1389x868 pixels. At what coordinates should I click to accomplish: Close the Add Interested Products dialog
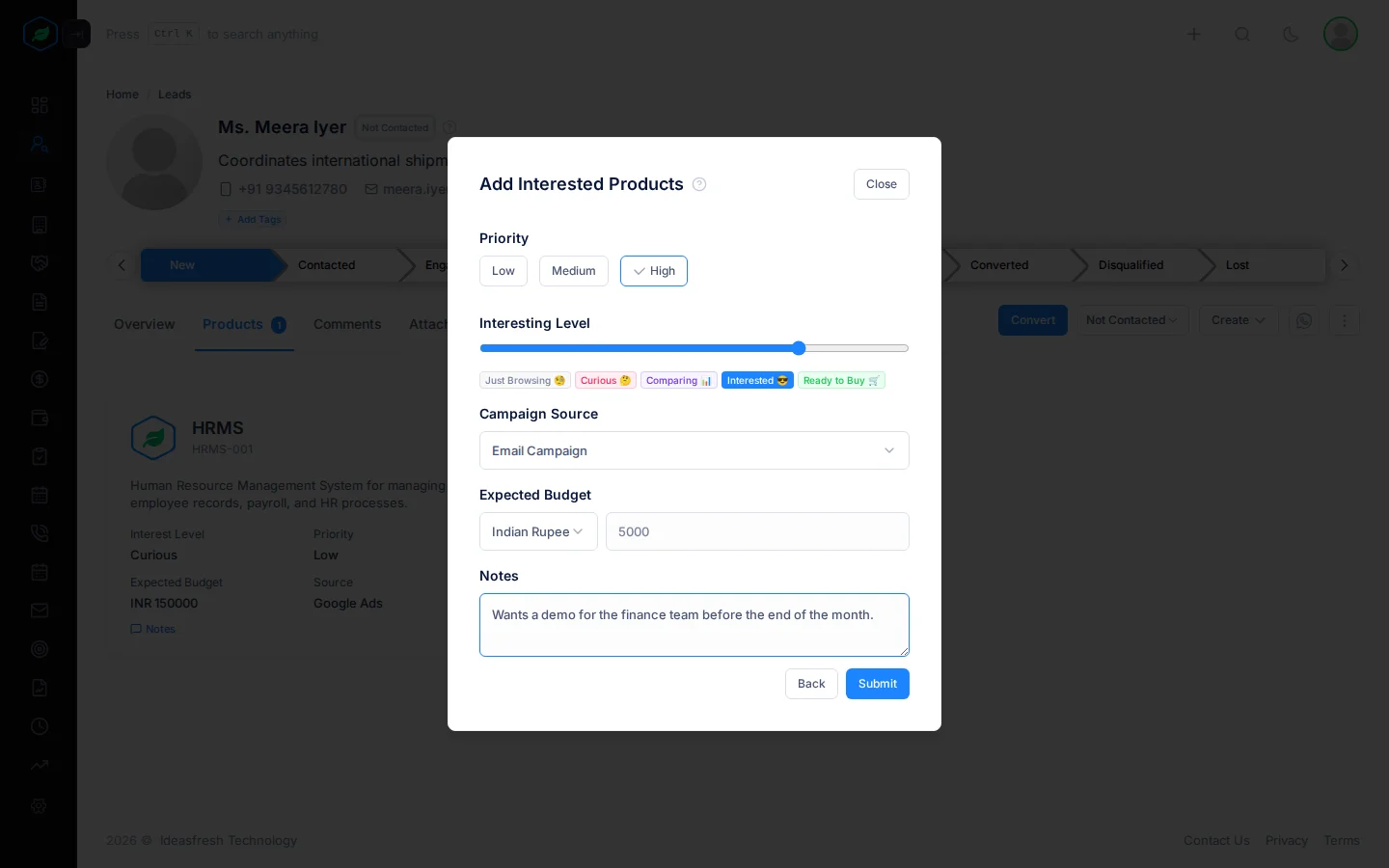point(882,184)
